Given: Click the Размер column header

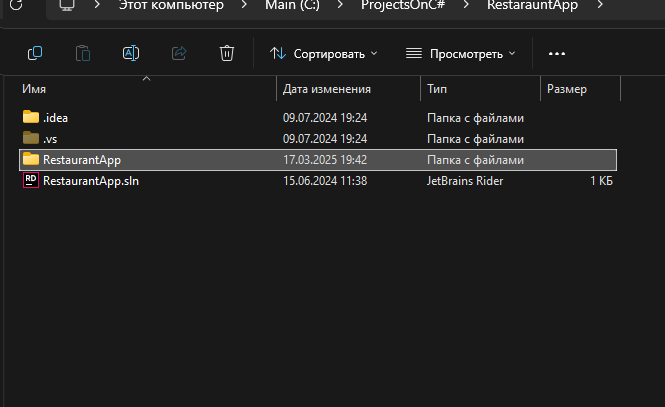Looking at the screenshot, I should coord(567,89).
